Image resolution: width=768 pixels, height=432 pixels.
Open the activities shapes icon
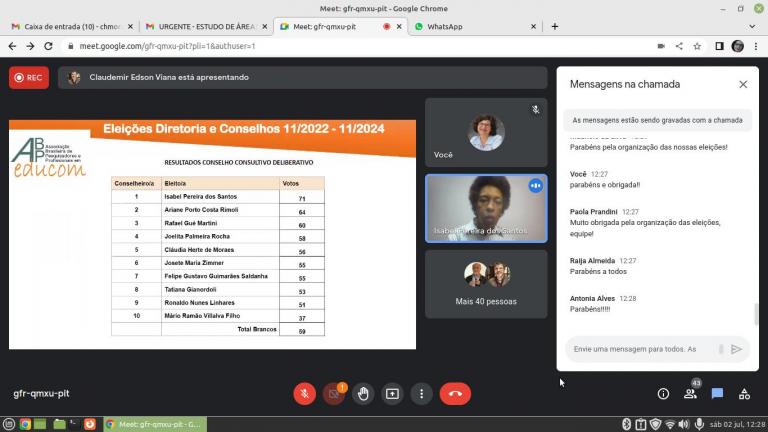click(x=744, y=394)
